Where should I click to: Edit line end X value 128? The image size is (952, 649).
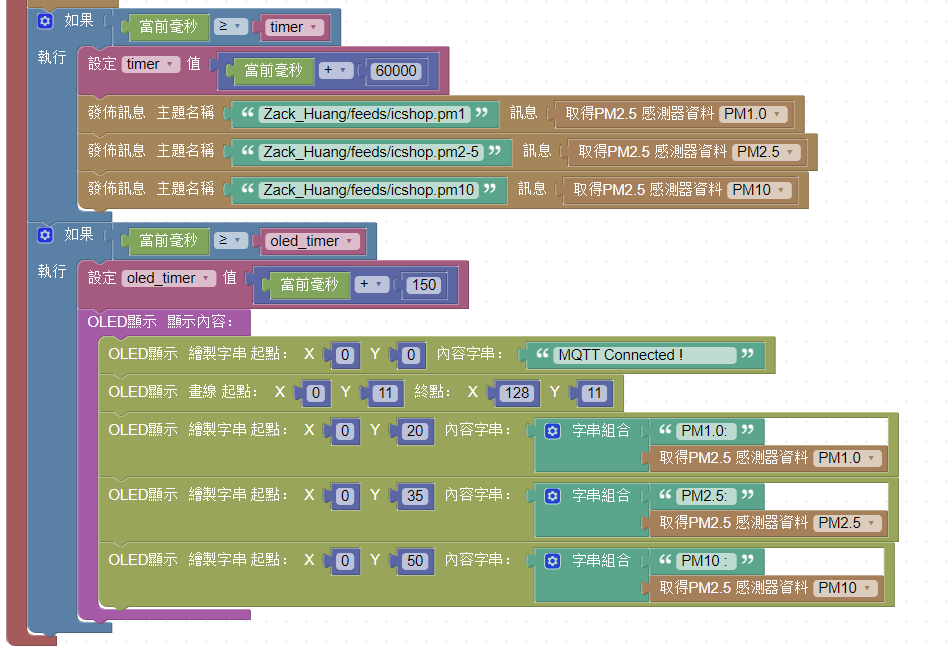point(517,393)
